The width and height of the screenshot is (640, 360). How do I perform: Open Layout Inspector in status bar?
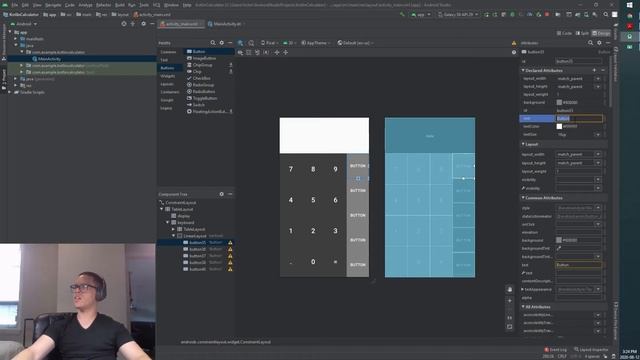[x=591, y=350]
